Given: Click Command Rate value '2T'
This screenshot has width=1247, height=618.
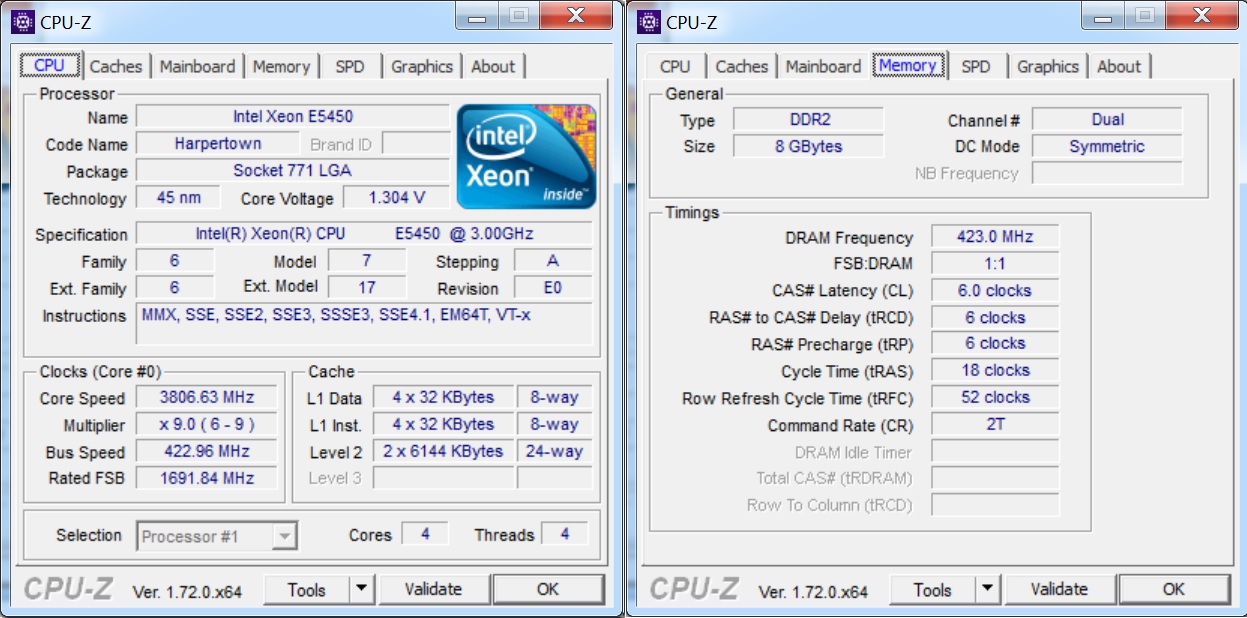Looking at the screenshot, I should 995,425.
